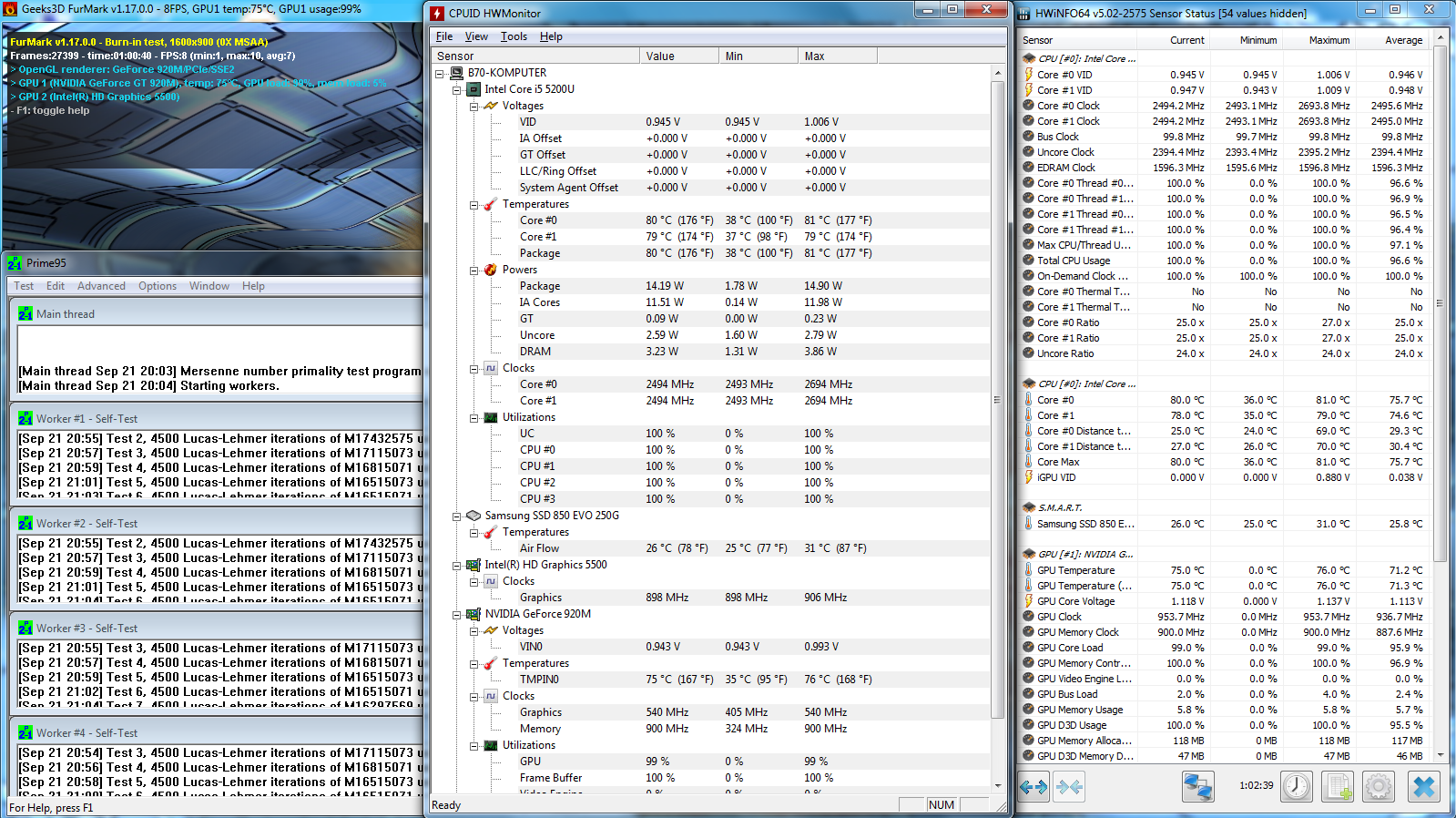Image resolution: width=1456 pixels, height=818 pixels.
Task: Click HWiNFO collapse-columns arrows button
Action: coord(1070,786)
